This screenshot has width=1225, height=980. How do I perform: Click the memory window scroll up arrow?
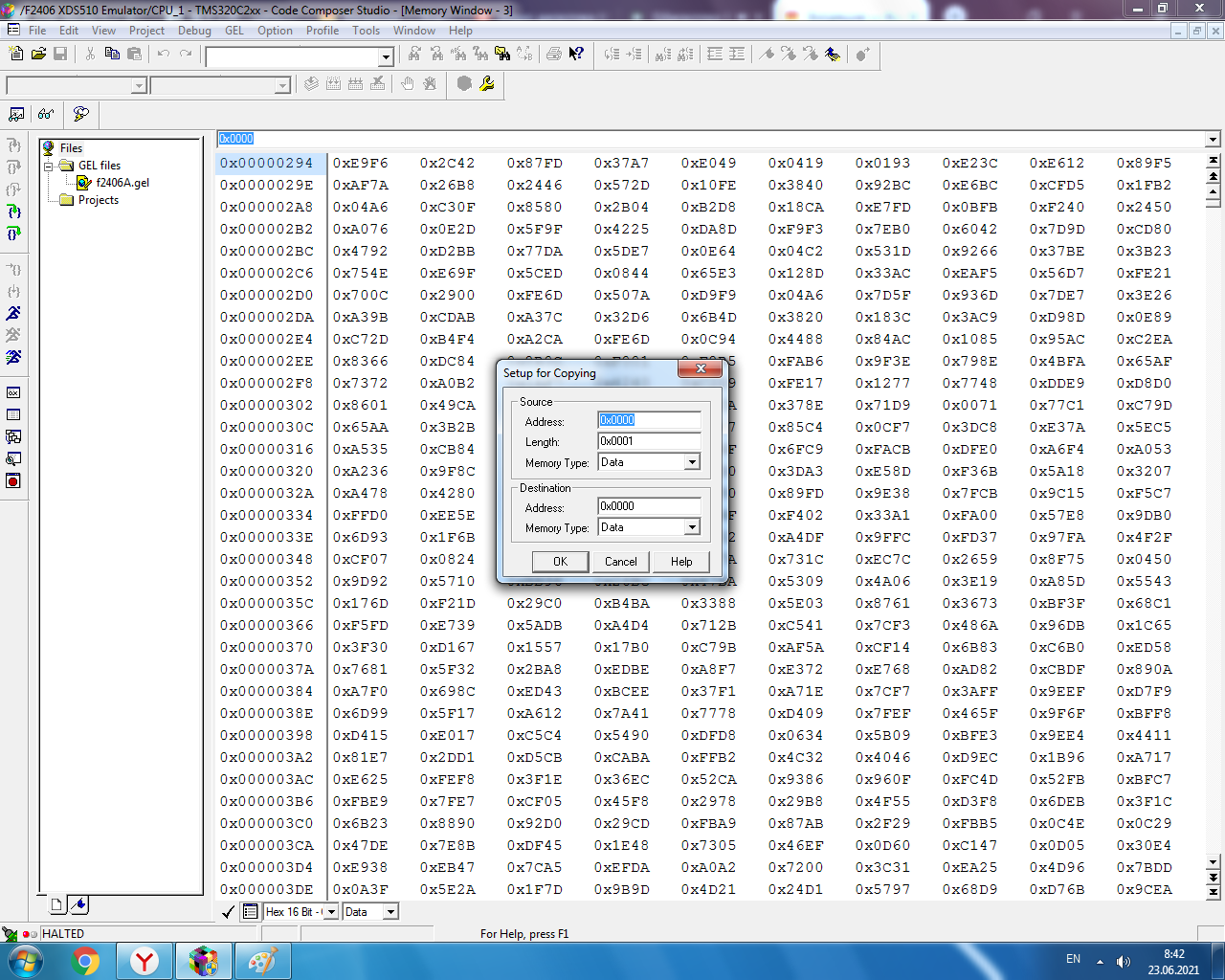(x=1213, y=191)
